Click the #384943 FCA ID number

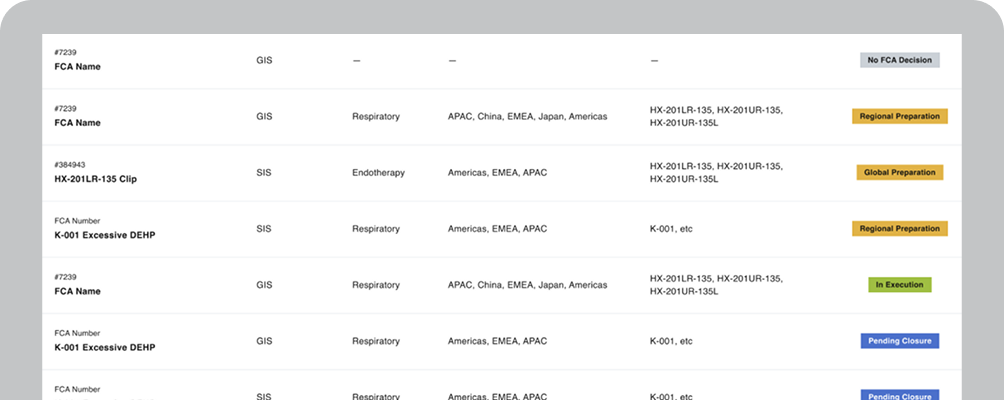69,165
